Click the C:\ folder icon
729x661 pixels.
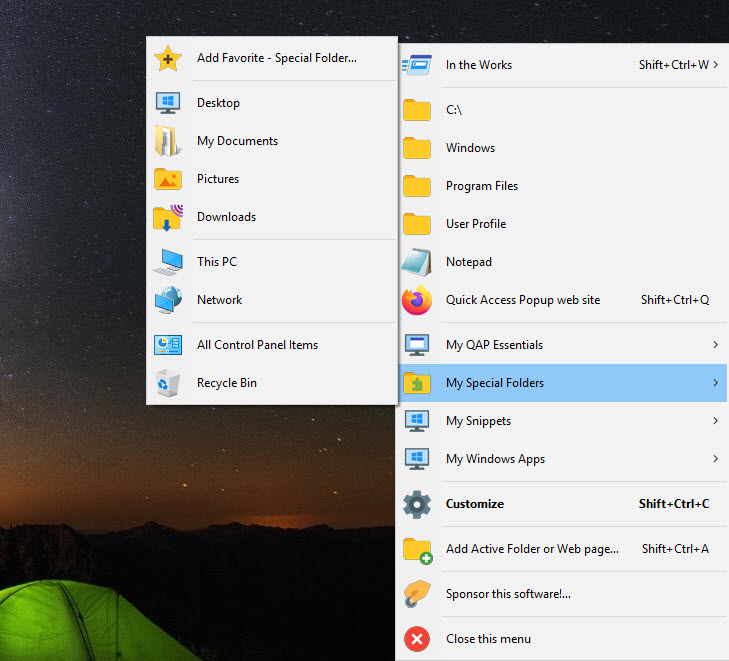point(417,110)
